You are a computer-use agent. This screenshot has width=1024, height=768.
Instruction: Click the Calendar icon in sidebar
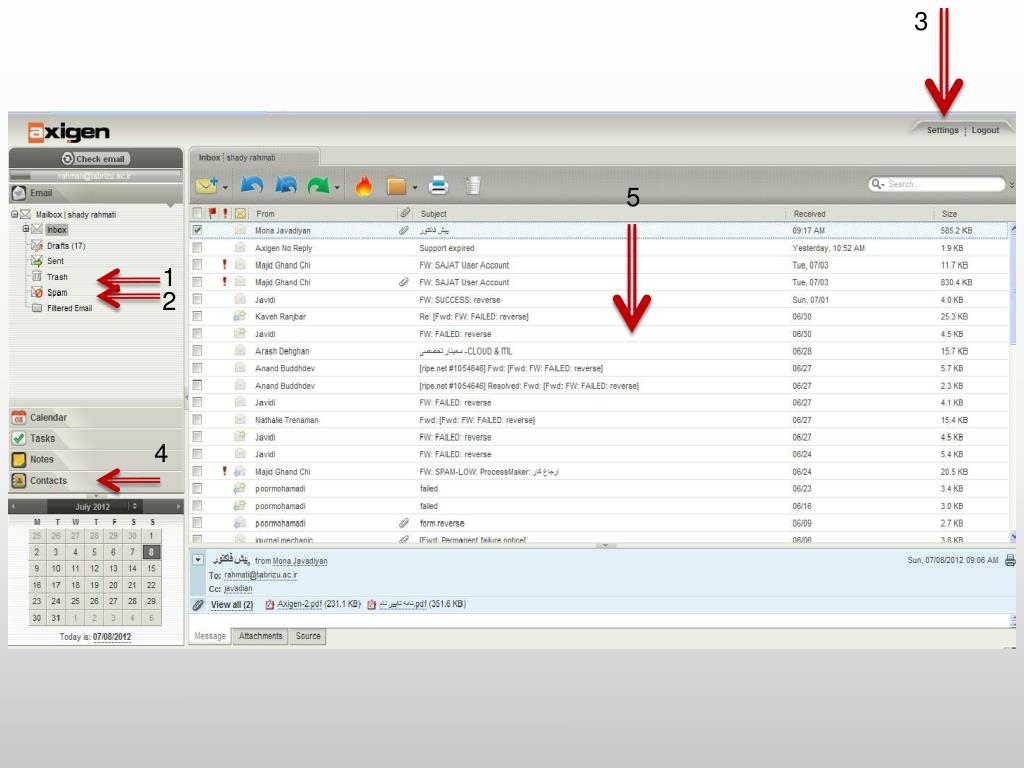(19, 417)
